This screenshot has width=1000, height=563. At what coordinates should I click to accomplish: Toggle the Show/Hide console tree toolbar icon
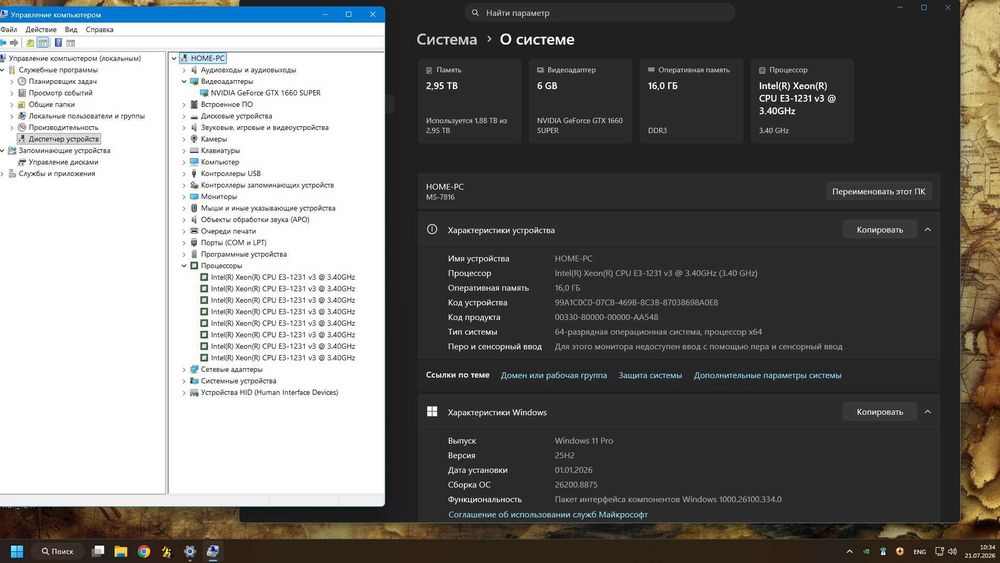click(x=43, y=43)
